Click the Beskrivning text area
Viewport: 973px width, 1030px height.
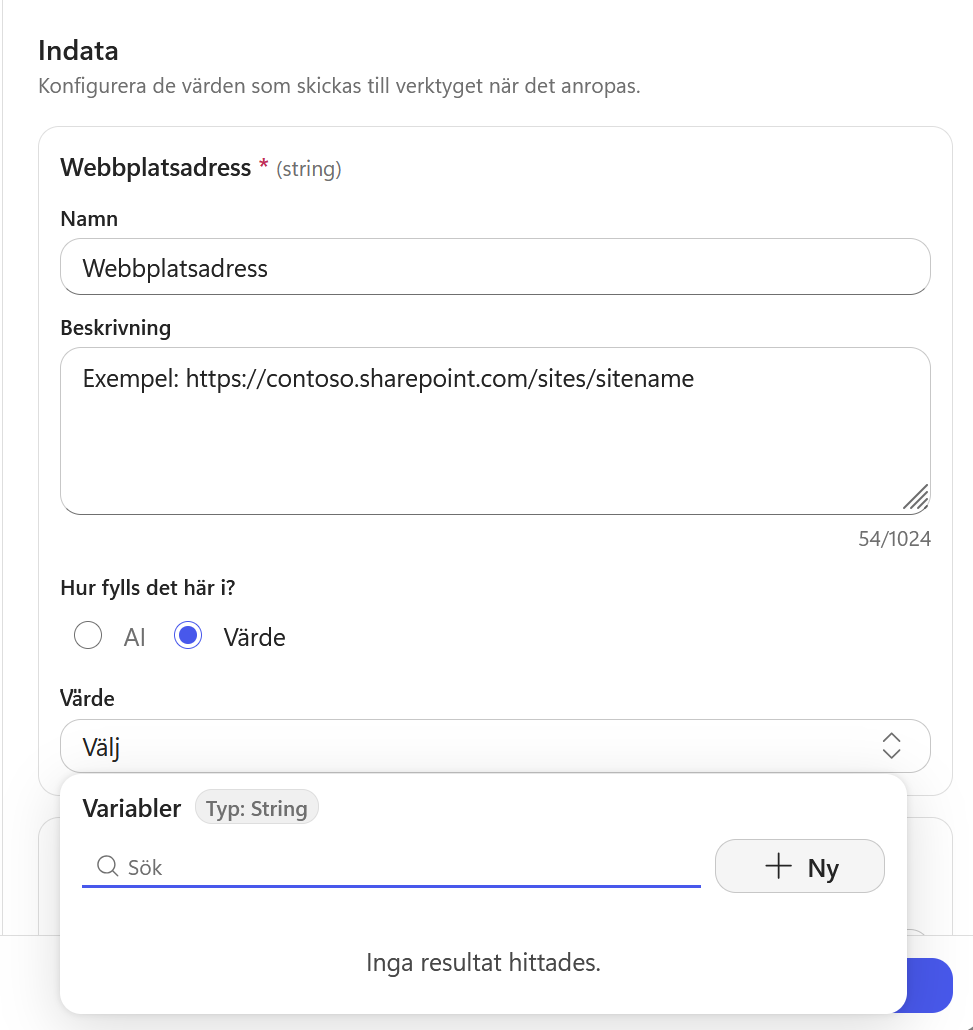point(495,431)
